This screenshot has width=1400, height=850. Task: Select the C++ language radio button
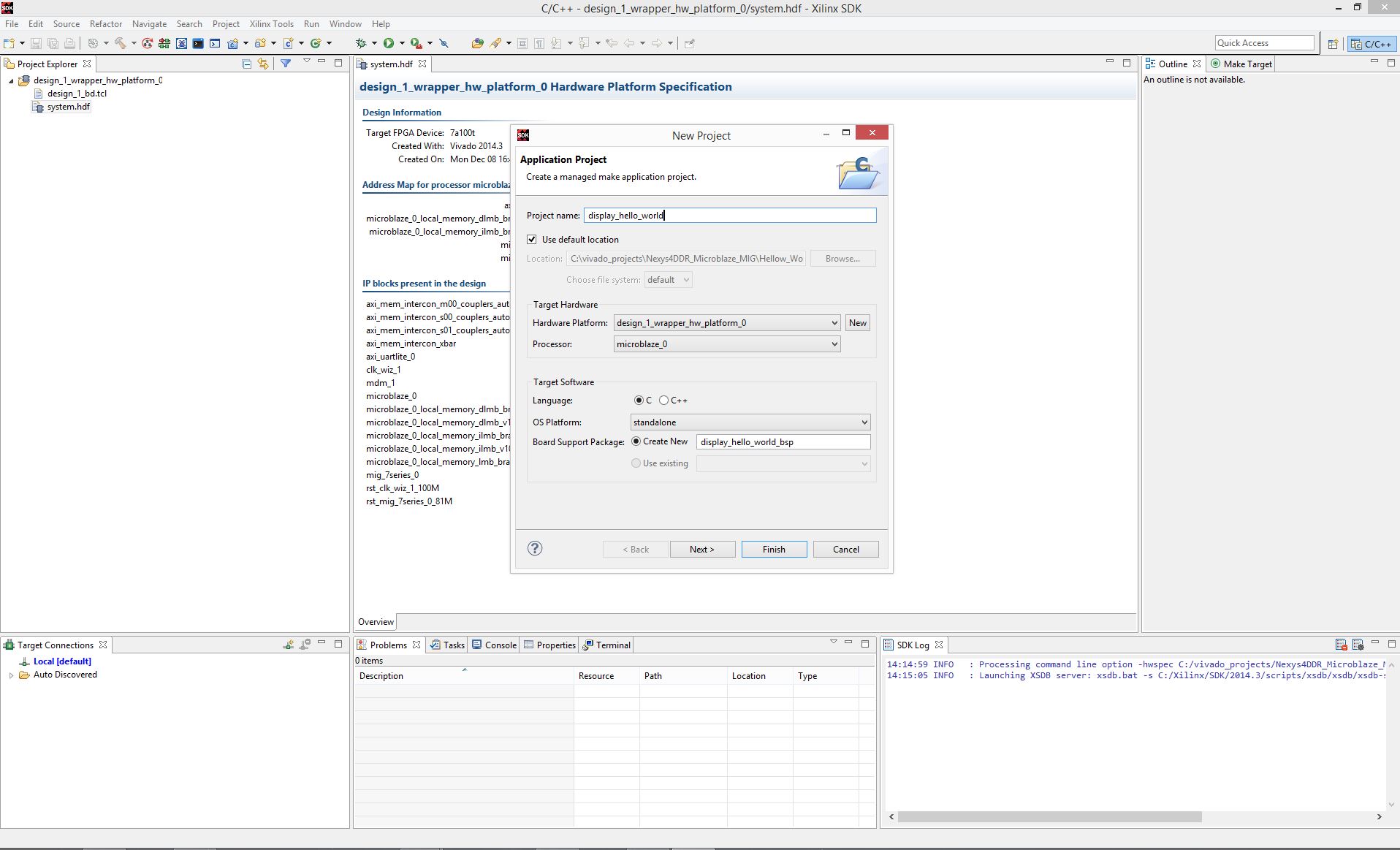663,400
